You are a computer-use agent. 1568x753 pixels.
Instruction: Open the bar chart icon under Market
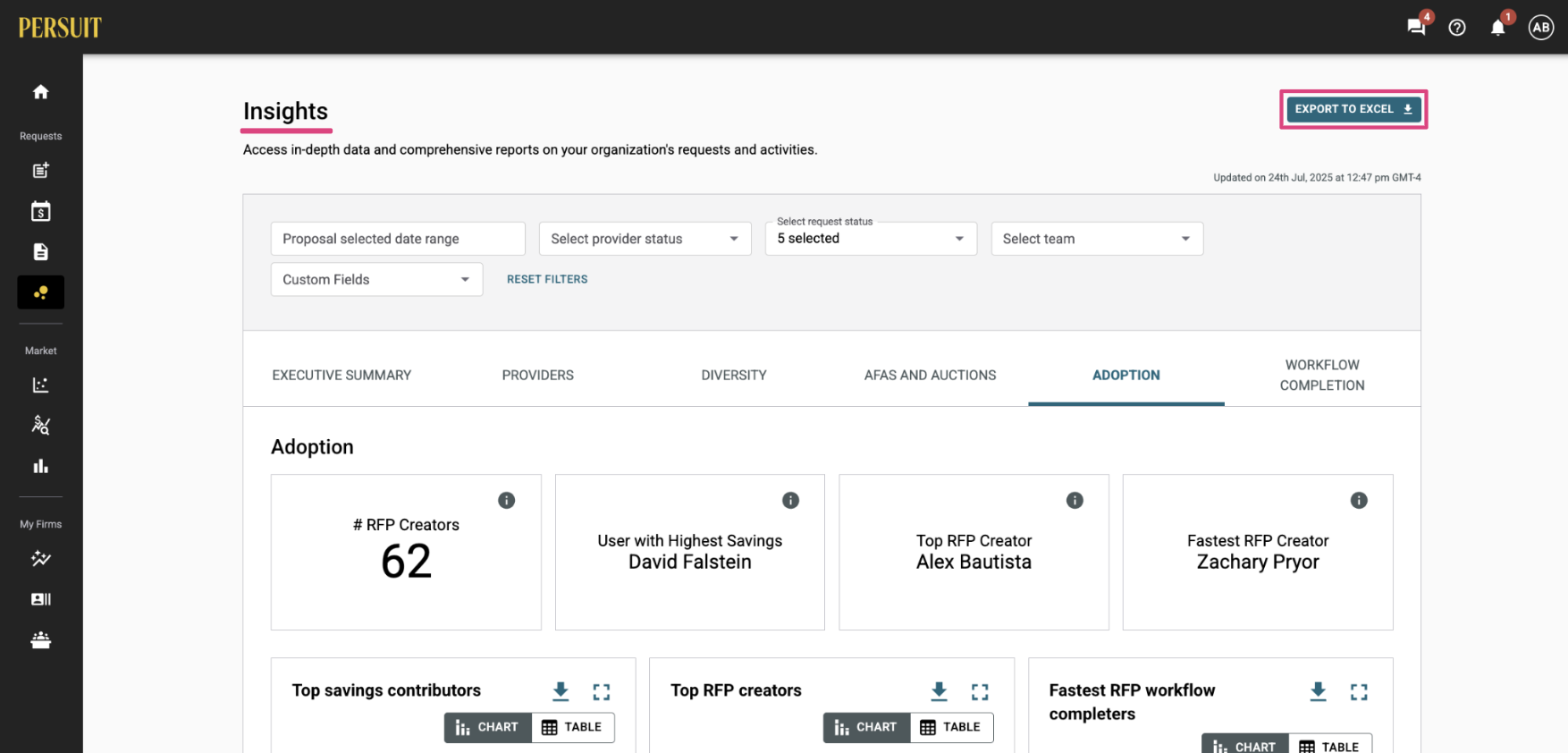click(x=40, y=466)
